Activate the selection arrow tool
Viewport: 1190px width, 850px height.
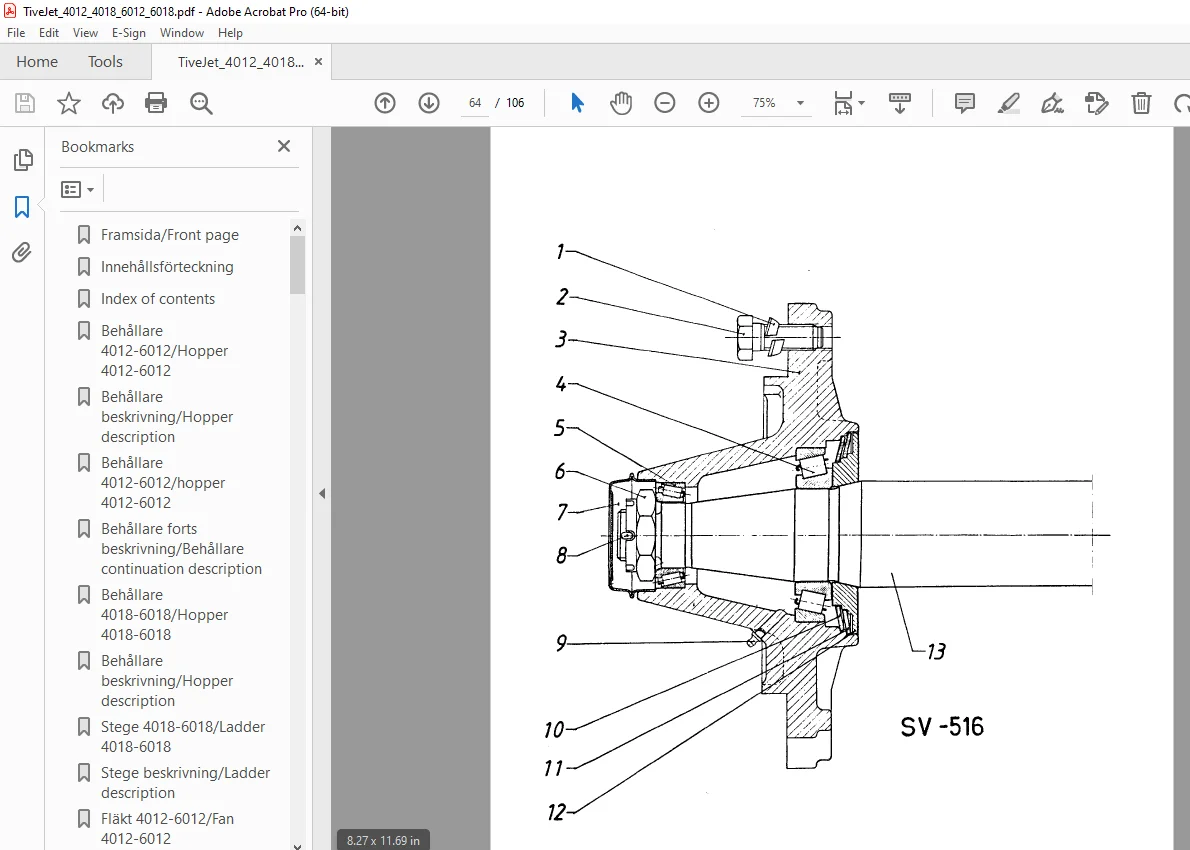(x=577, y=103)
